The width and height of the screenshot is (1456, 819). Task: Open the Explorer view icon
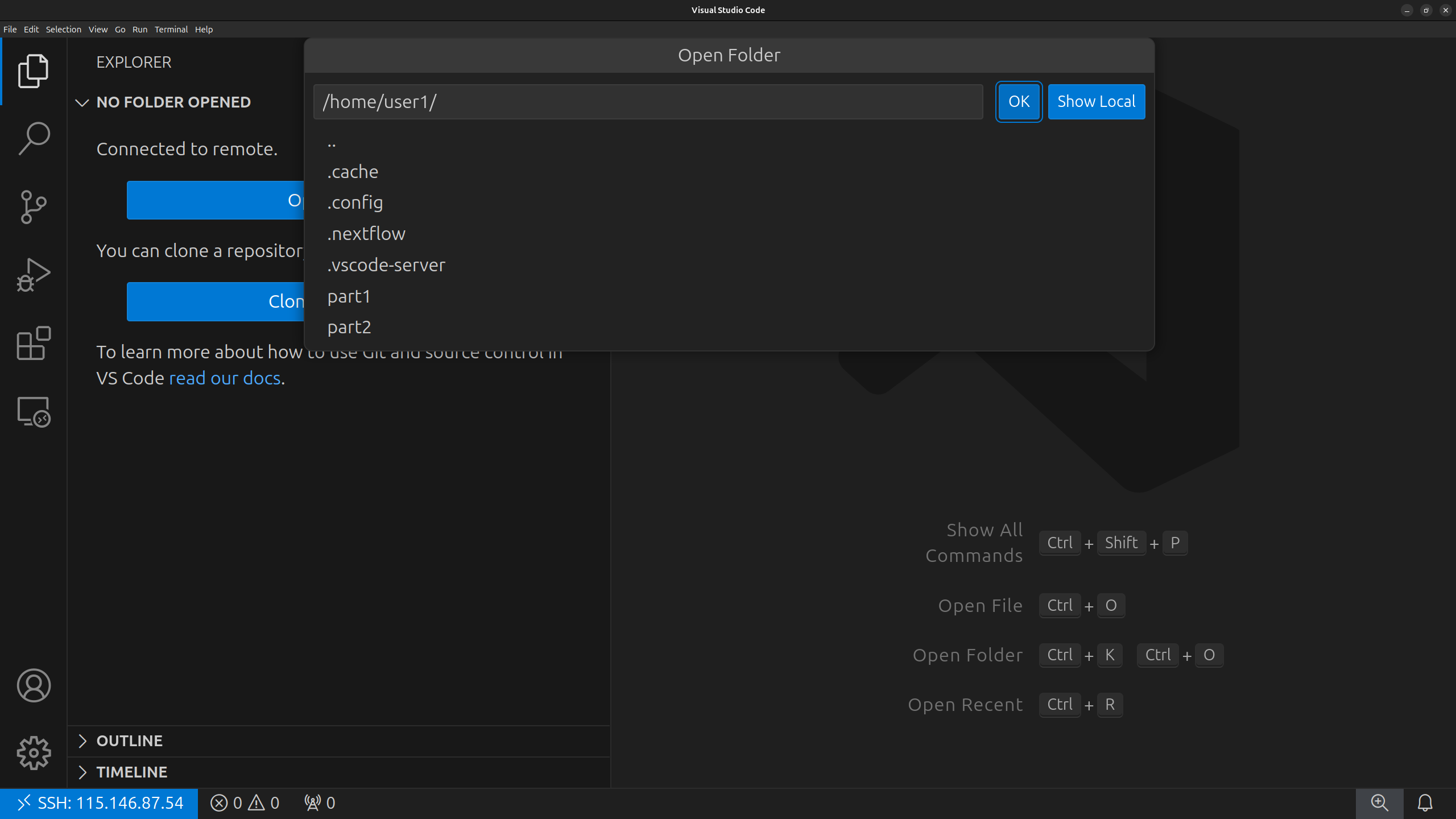coord(34,71)
